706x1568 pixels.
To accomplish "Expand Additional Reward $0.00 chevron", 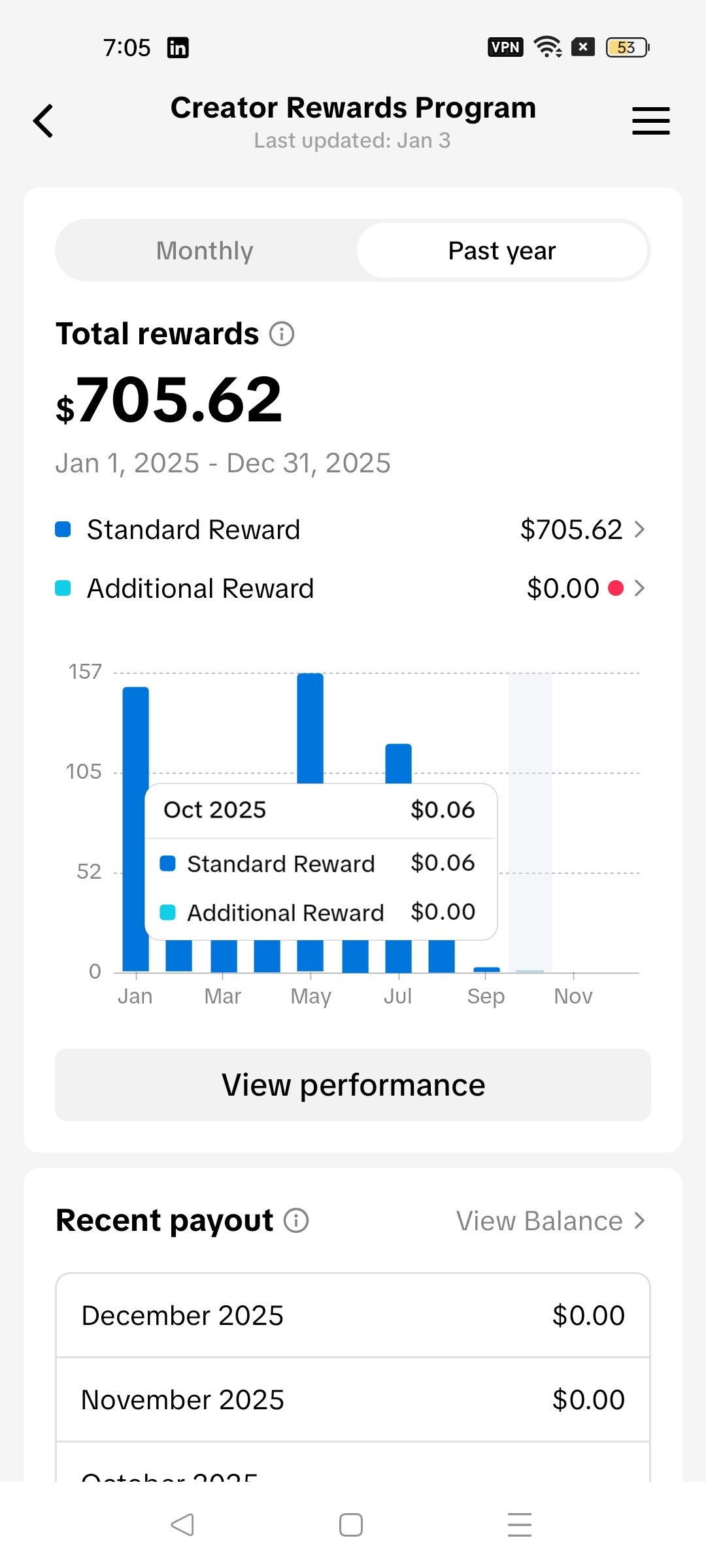I will click(x=639, y=589).
